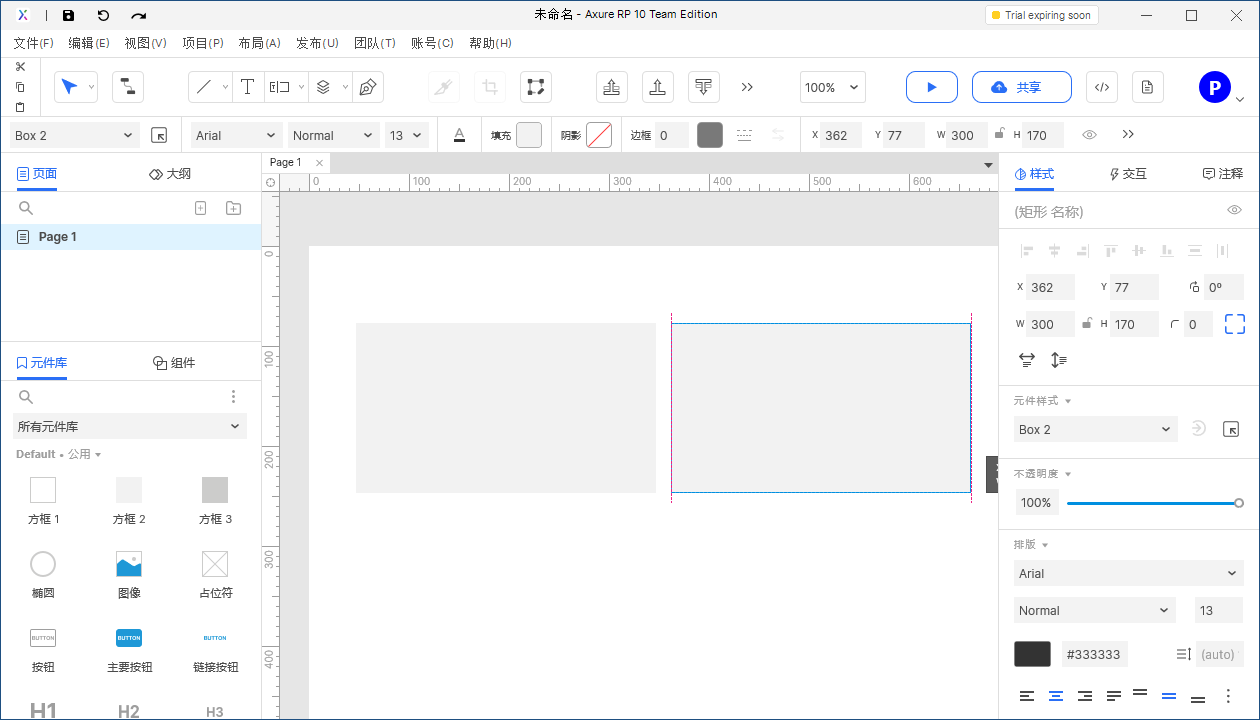
Task: Click the 矩形 名称 name field
Action: point(1115,211)
